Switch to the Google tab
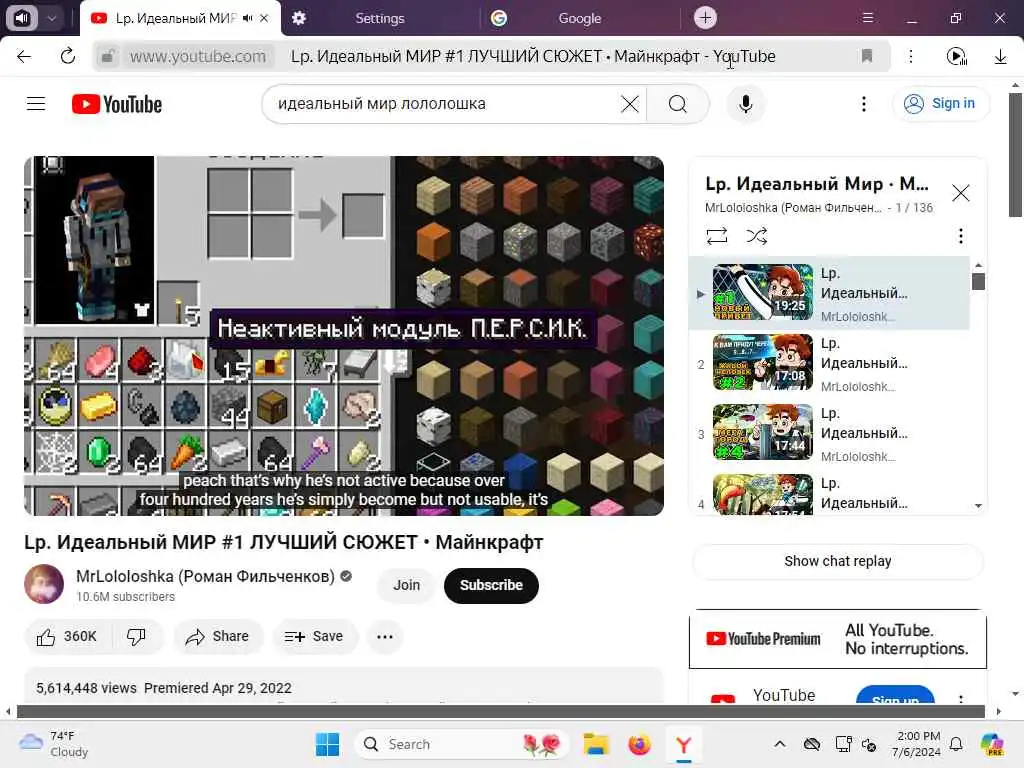The width and height of the screenshot is (1024, 768). point(579,18)
